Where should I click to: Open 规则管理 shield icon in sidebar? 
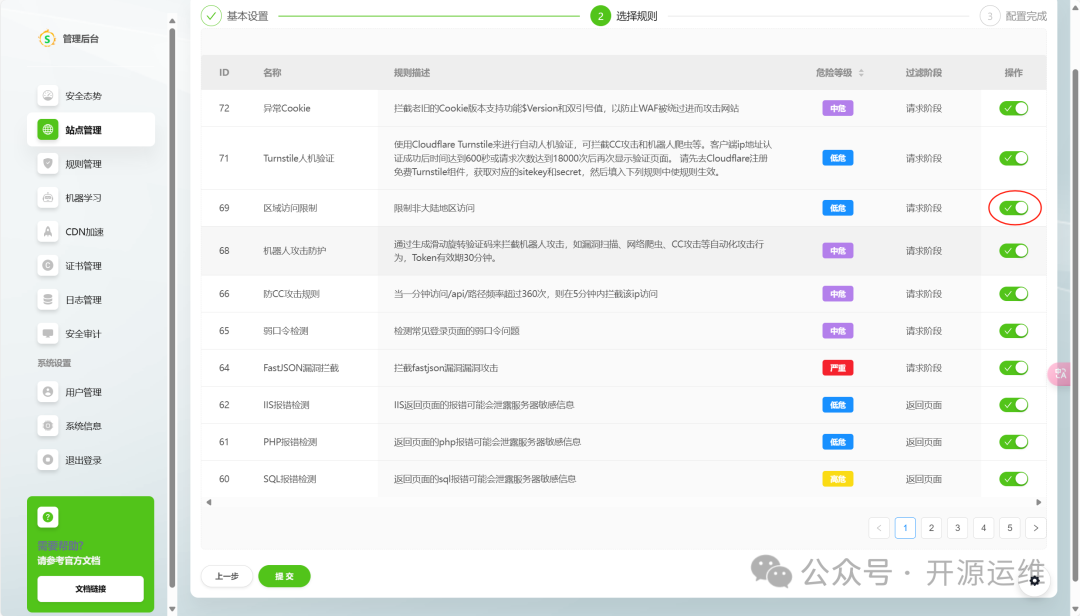47,164
